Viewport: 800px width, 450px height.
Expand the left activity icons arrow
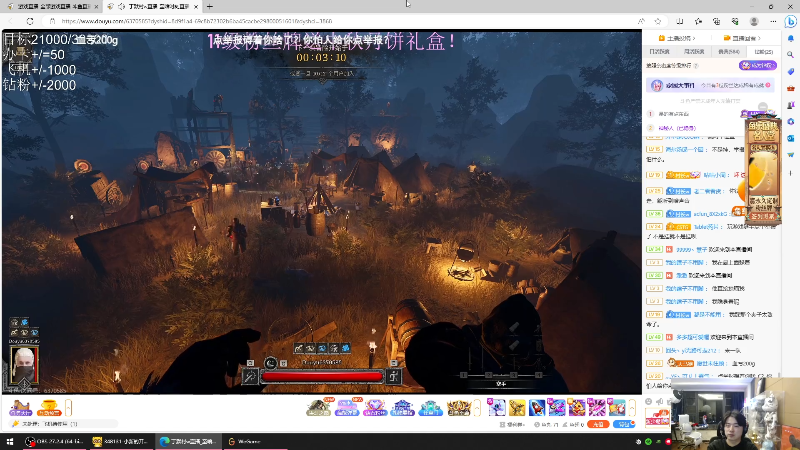point(68,408)
